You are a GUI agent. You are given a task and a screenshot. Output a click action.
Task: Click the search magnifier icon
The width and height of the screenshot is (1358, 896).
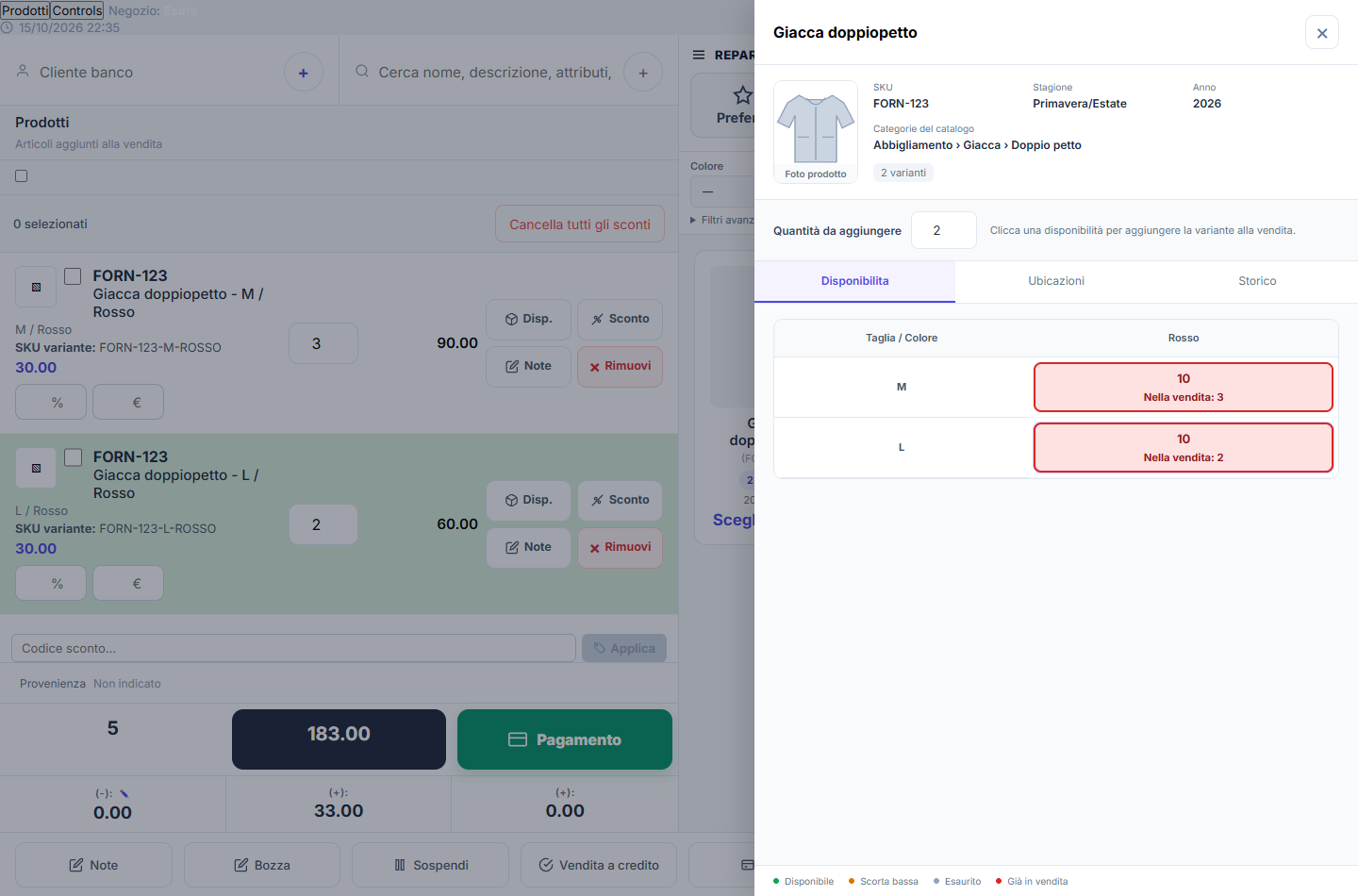point(362,72)
